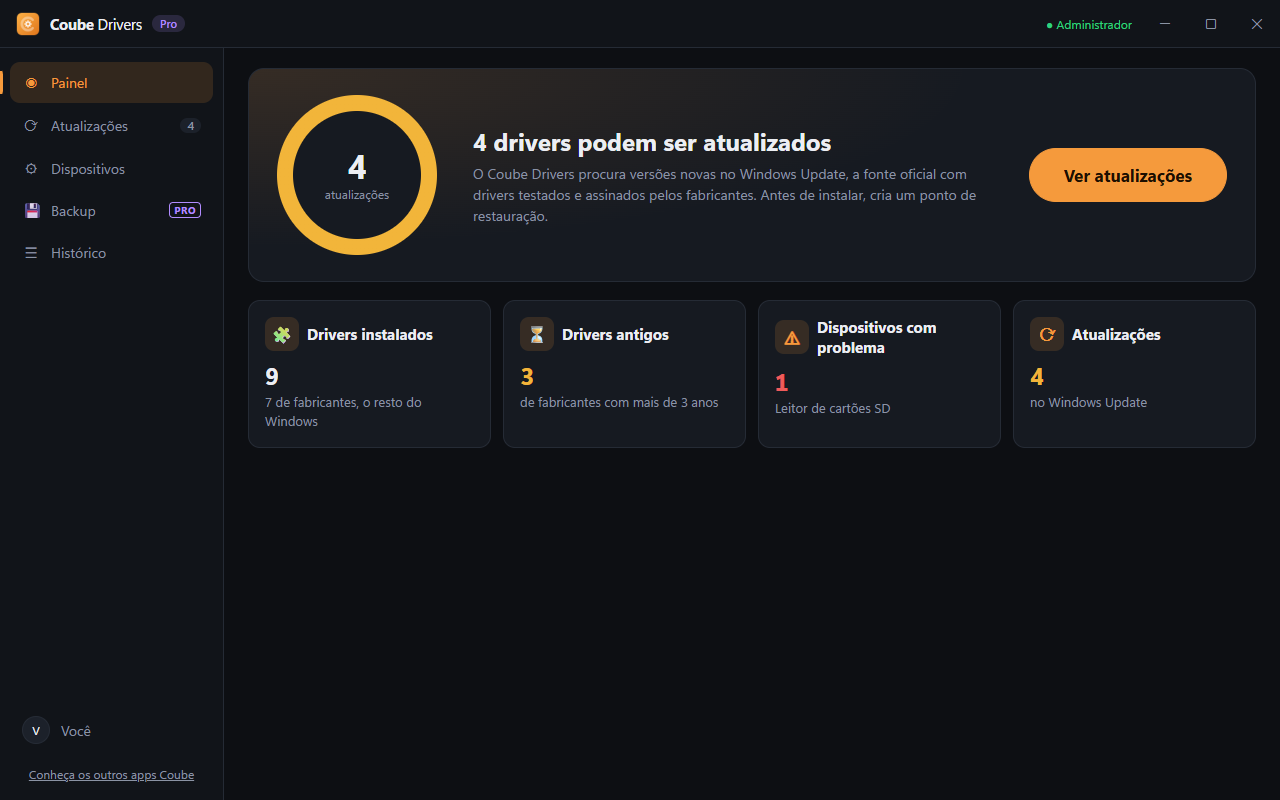Click the 'Leitor de cartões SD' text
Viewport: 1280px width, 800px height.
click(832, 408)
